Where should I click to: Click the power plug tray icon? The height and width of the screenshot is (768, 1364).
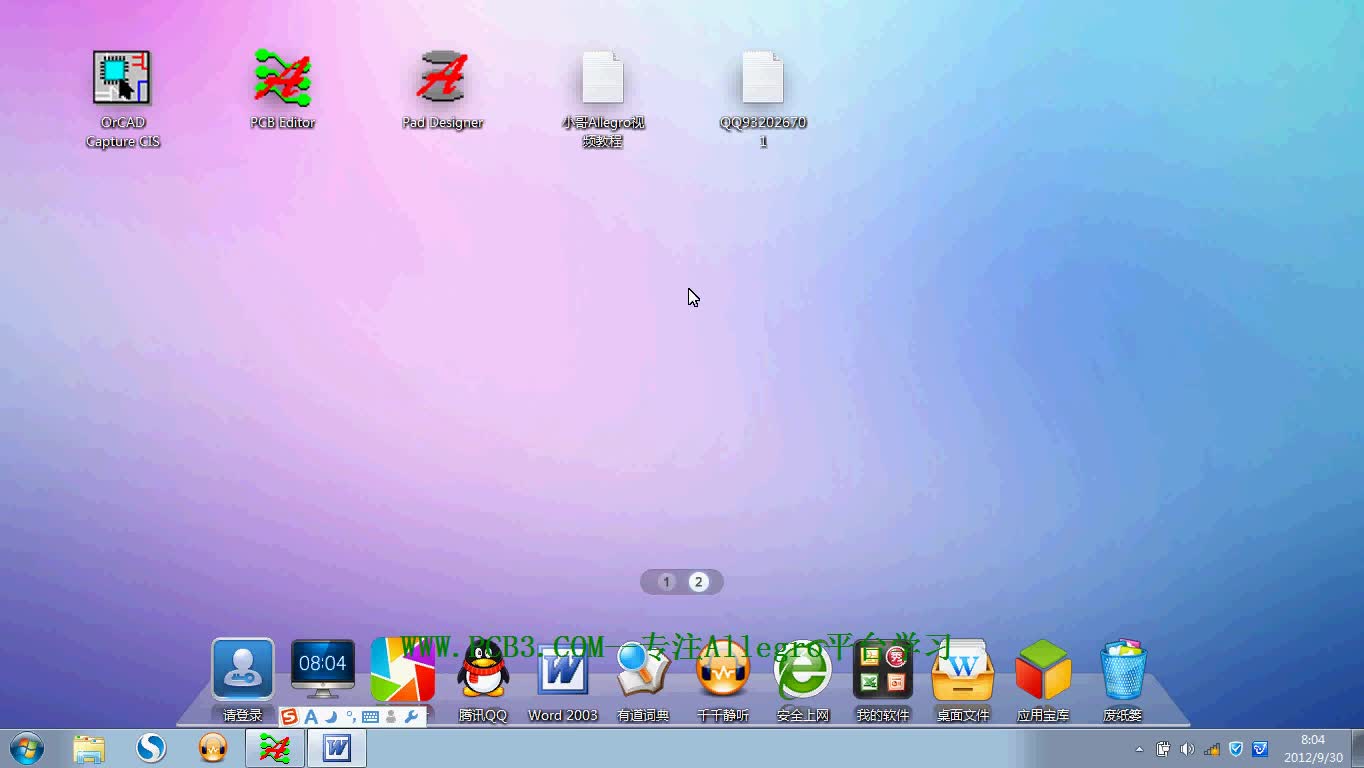[x=1163, y=749]
